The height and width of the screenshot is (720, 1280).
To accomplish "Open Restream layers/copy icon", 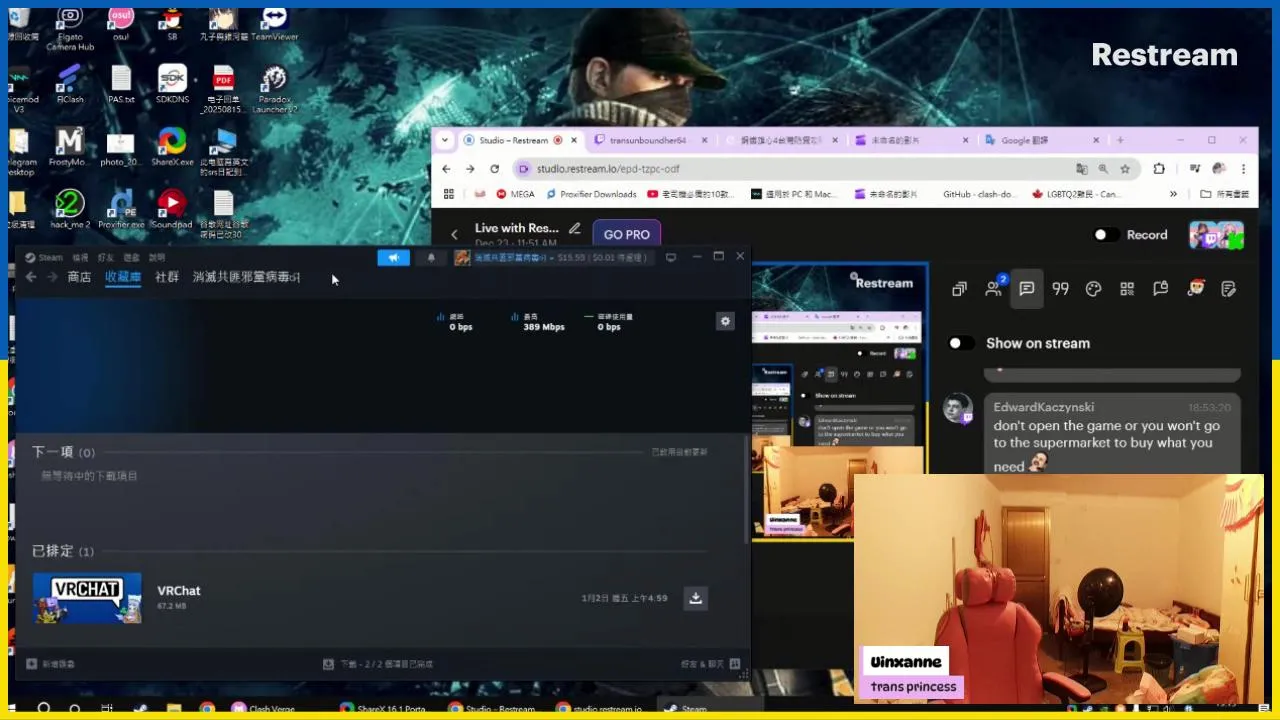I will 959,289.
